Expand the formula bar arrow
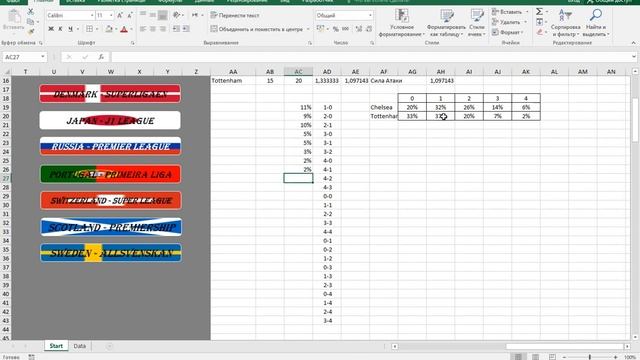 point(633,57)
